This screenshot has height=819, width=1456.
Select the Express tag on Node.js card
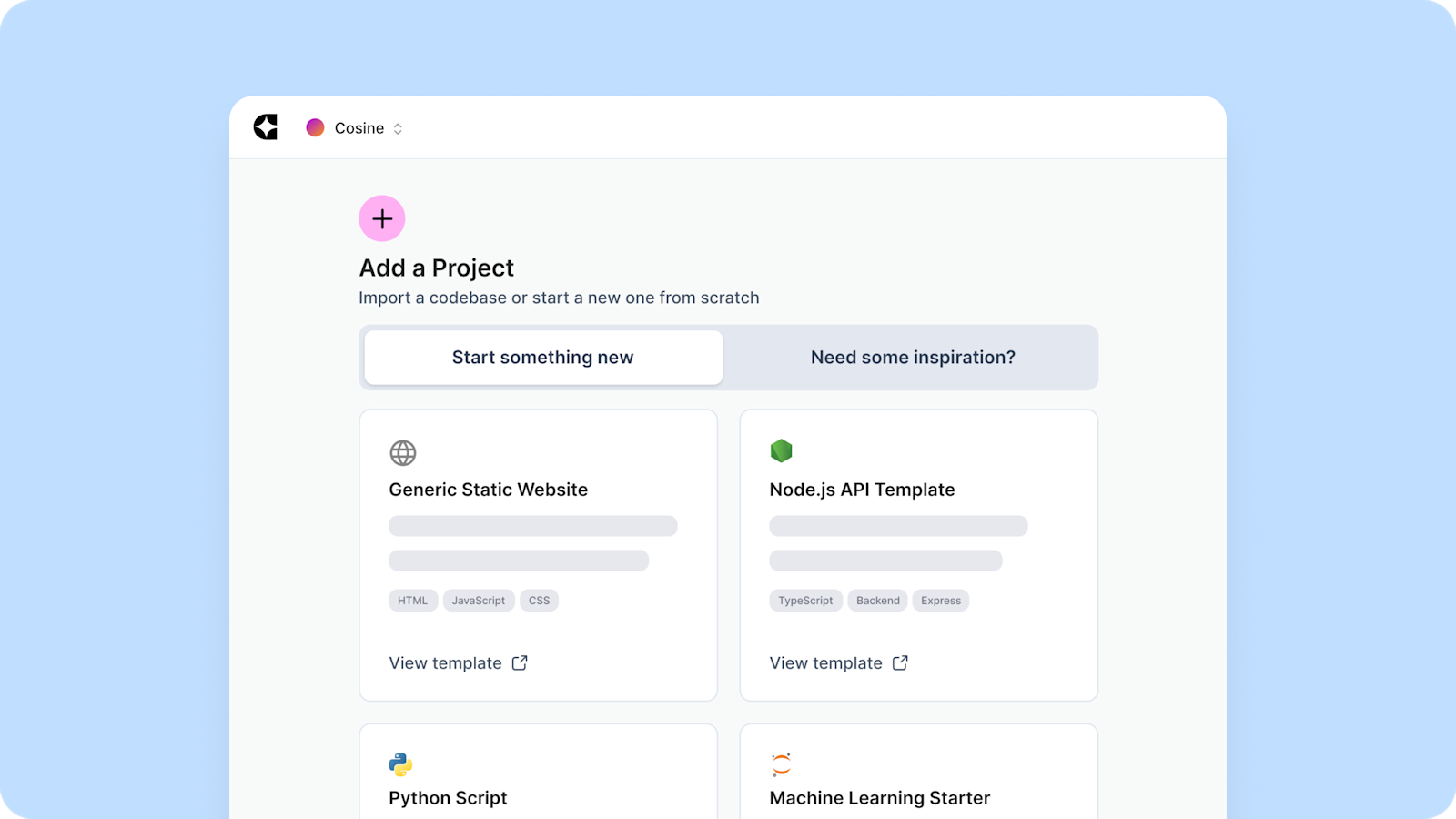(940, 600)
